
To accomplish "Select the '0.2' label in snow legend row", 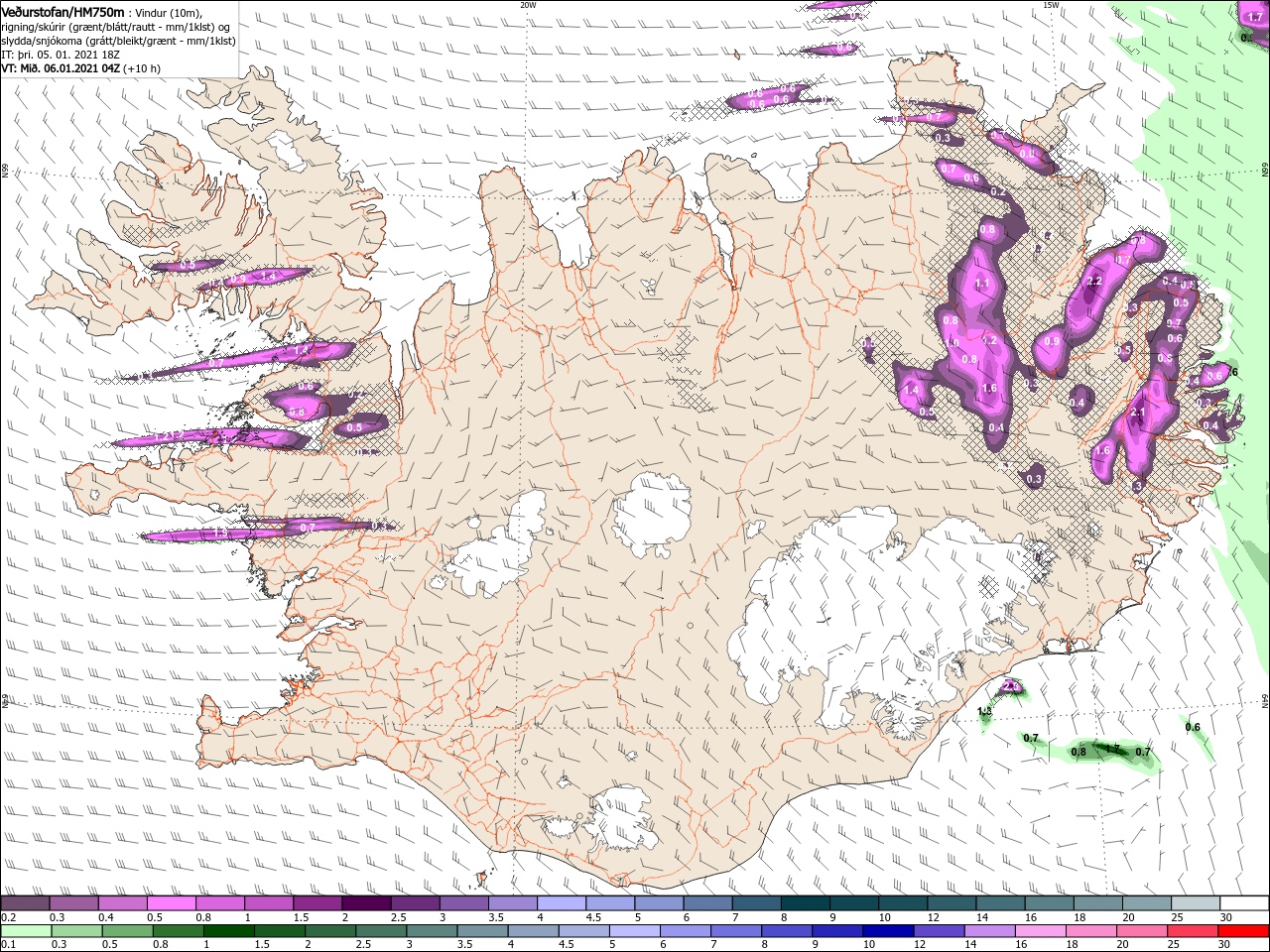I will [x=8, y=918].
